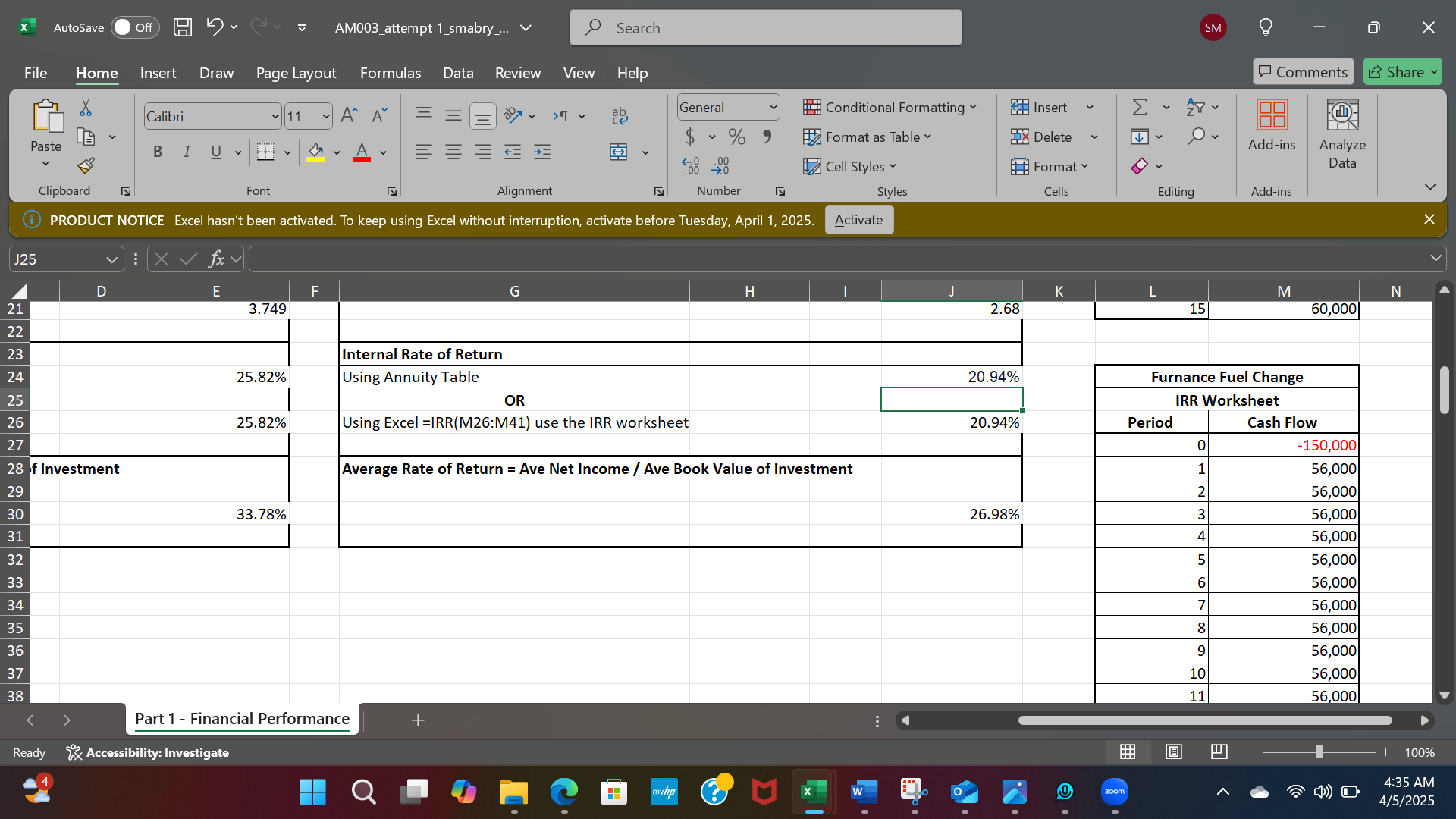
Task: Apply italic formatting to selected cell
Action: (187, 152)
